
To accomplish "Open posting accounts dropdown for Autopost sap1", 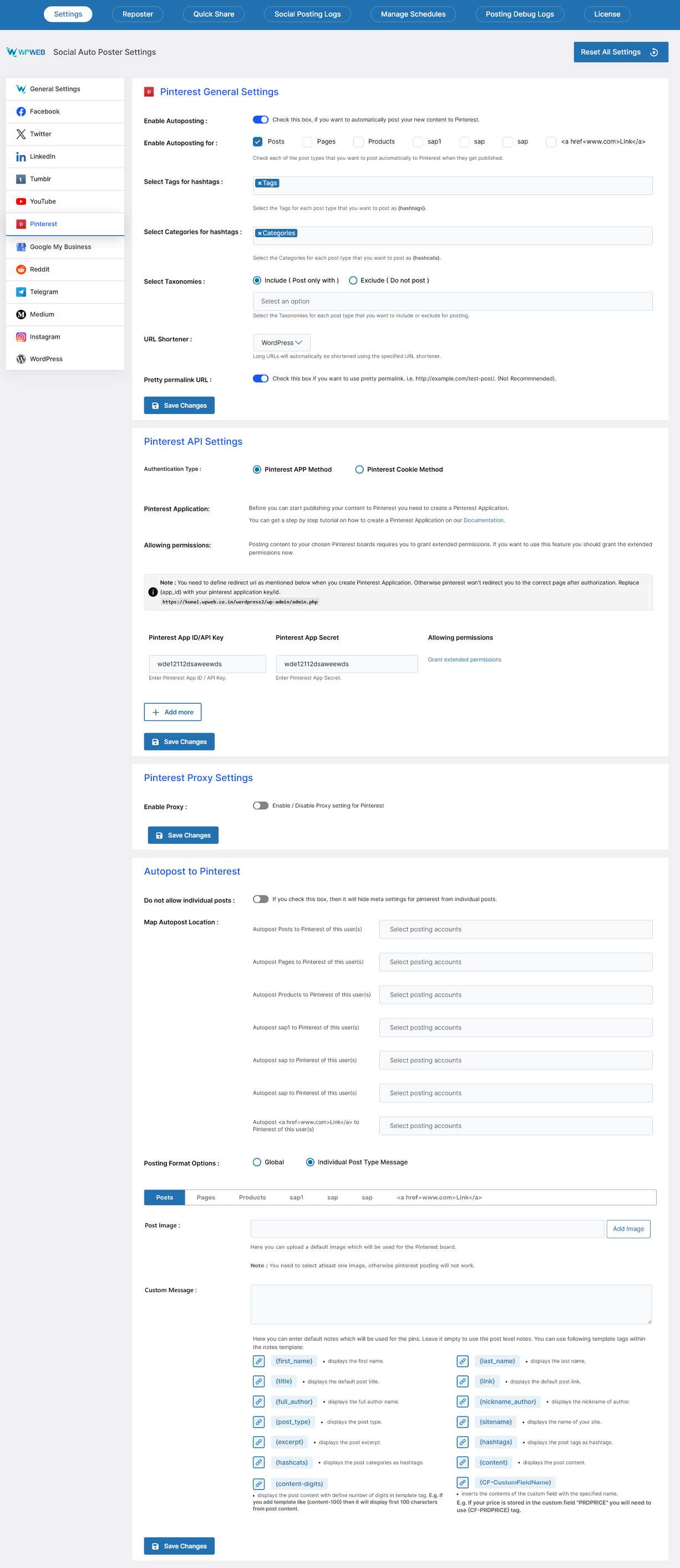I will tap(516, 1028).
